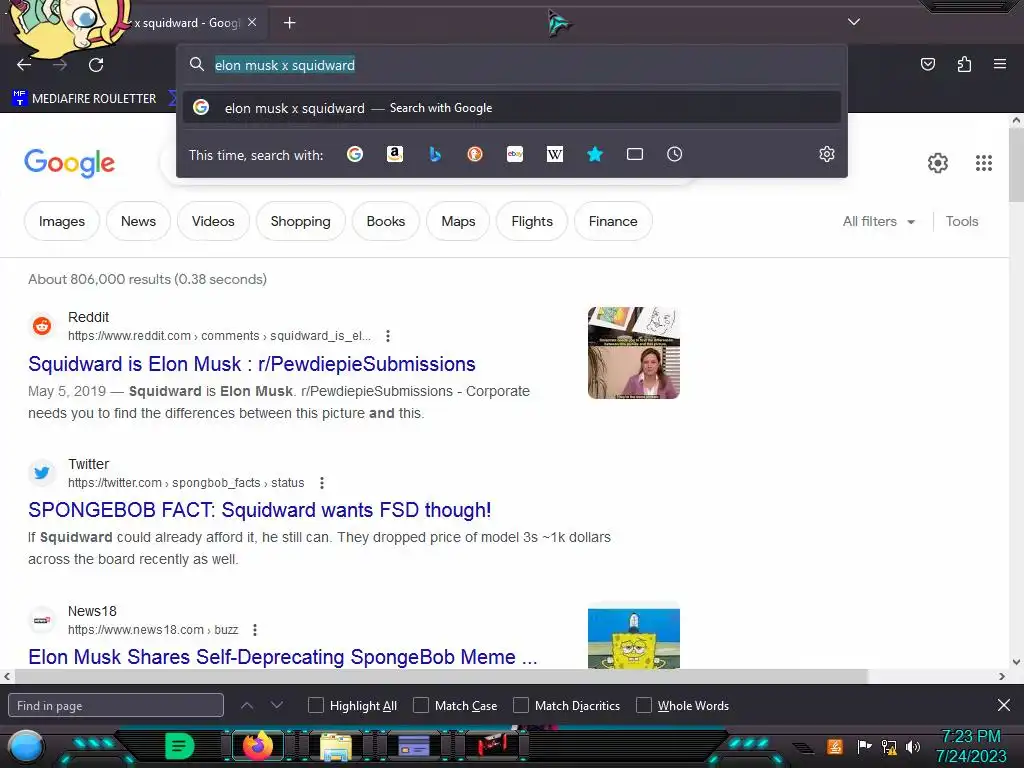Open 'Elon Musk Shares Self-Deprecating SpongeBob Meme' link

[283, 656]
